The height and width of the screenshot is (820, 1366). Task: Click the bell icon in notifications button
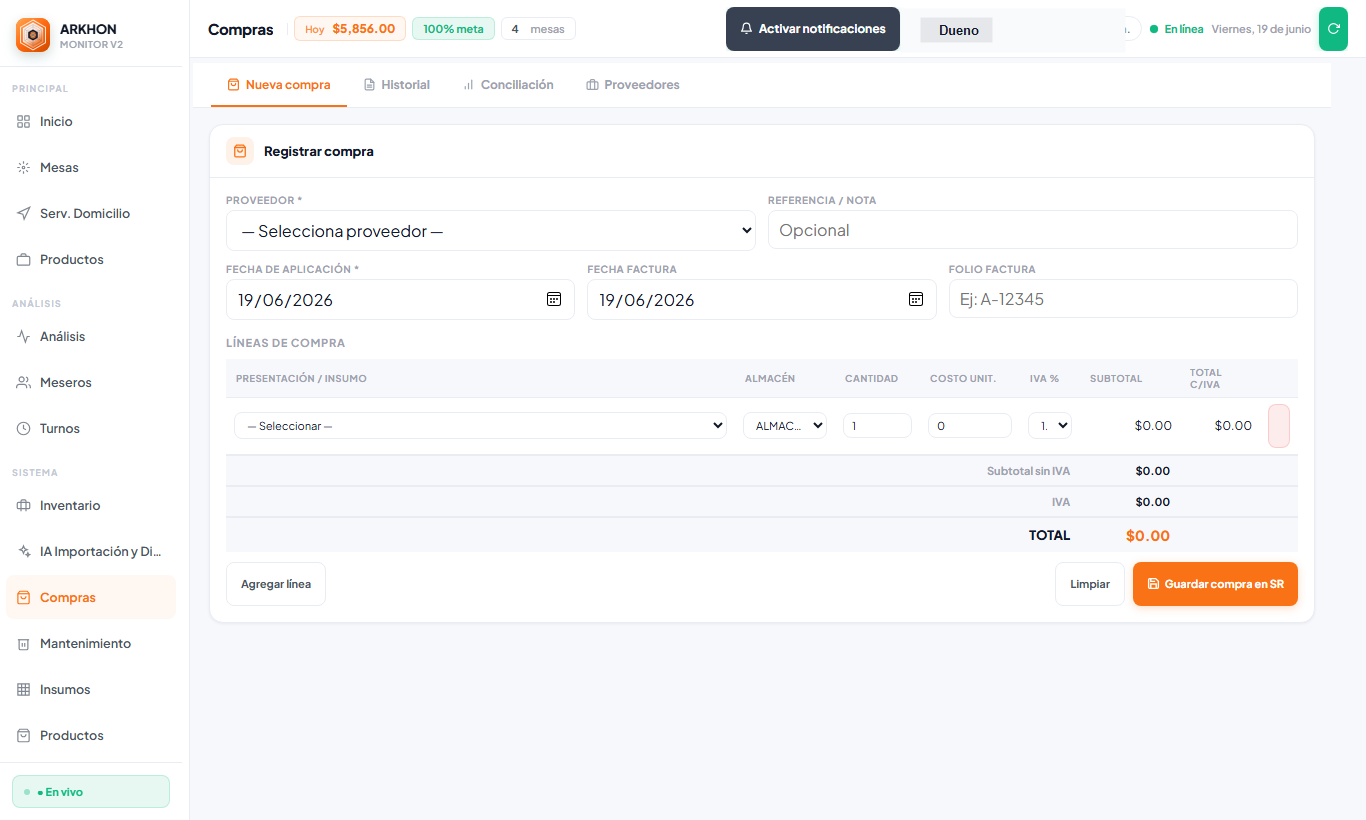pos(746,29)
